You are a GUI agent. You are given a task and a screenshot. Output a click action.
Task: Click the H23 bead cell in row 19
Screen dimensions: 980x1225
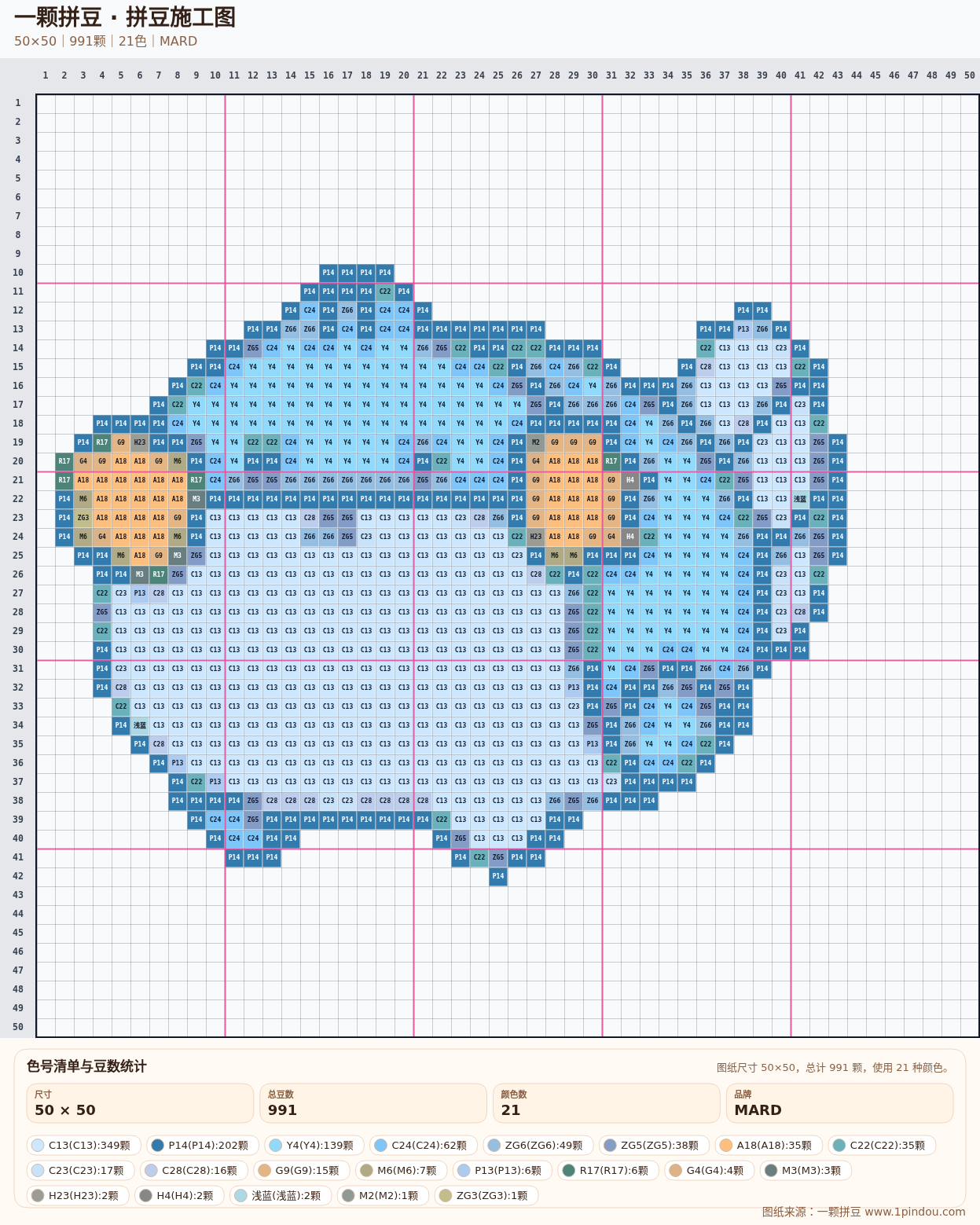[x=140, y=442]
